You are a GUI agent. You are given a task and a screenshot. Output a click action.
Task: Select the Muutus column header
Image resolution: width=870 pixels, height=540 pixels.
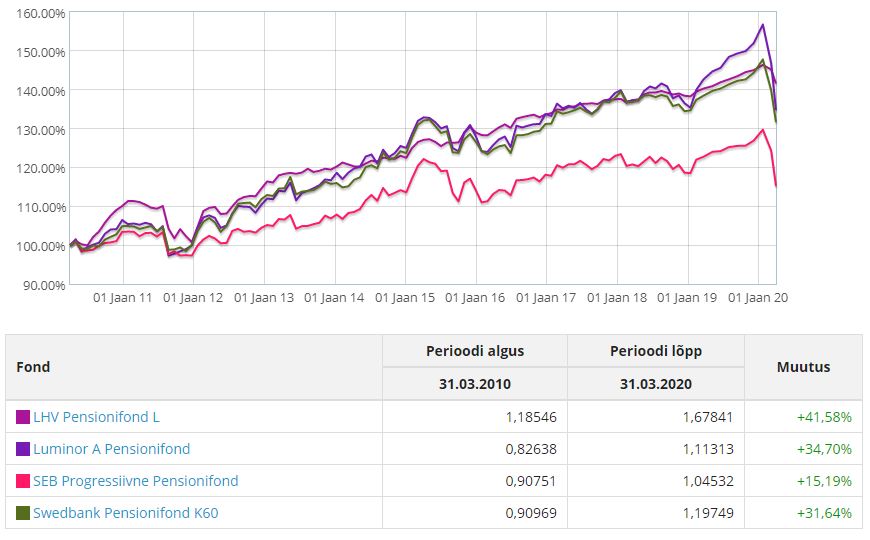point(803,367)
